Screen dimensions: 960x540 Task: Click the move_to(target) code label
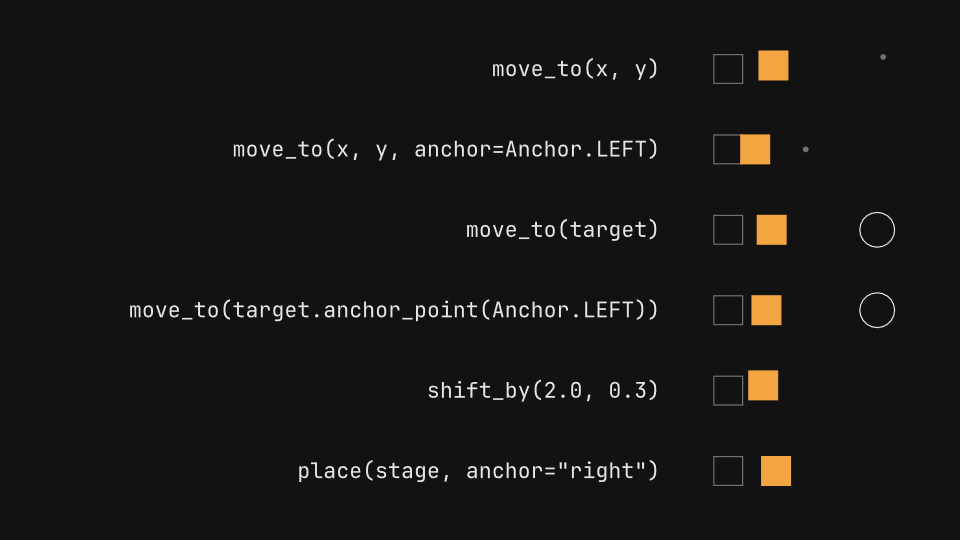(x=562, y=230)
